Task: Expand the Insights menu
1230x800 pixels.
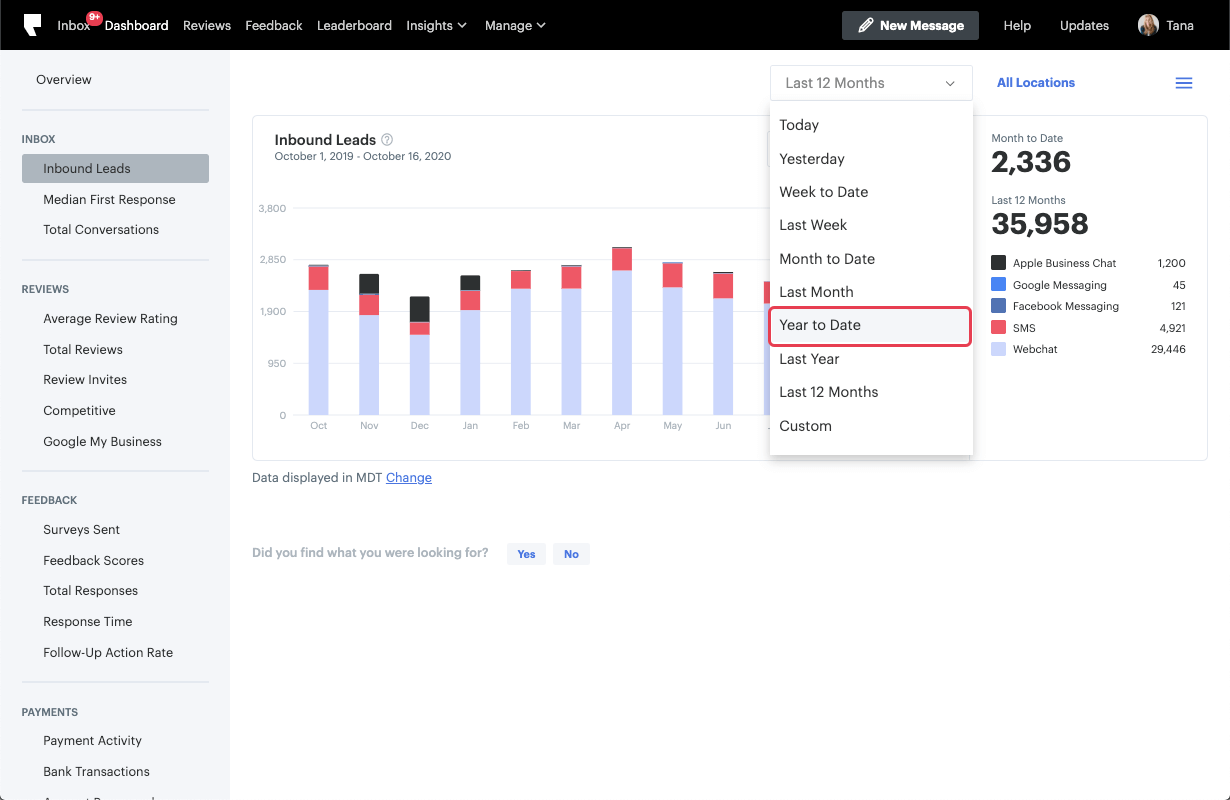Action: 436,25
